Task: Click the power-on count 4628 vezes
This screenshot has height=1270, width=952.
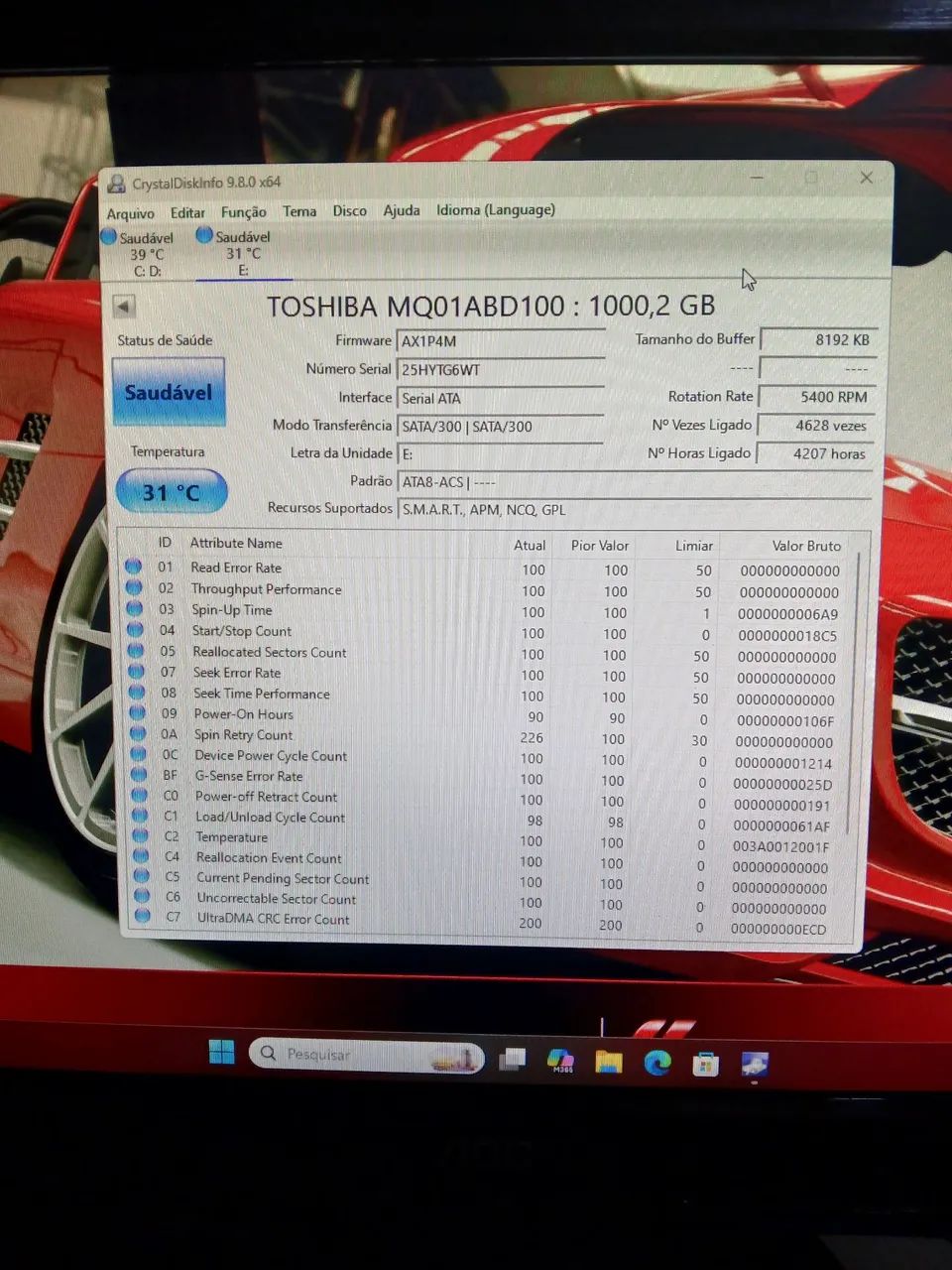Action: click(817, 425)
